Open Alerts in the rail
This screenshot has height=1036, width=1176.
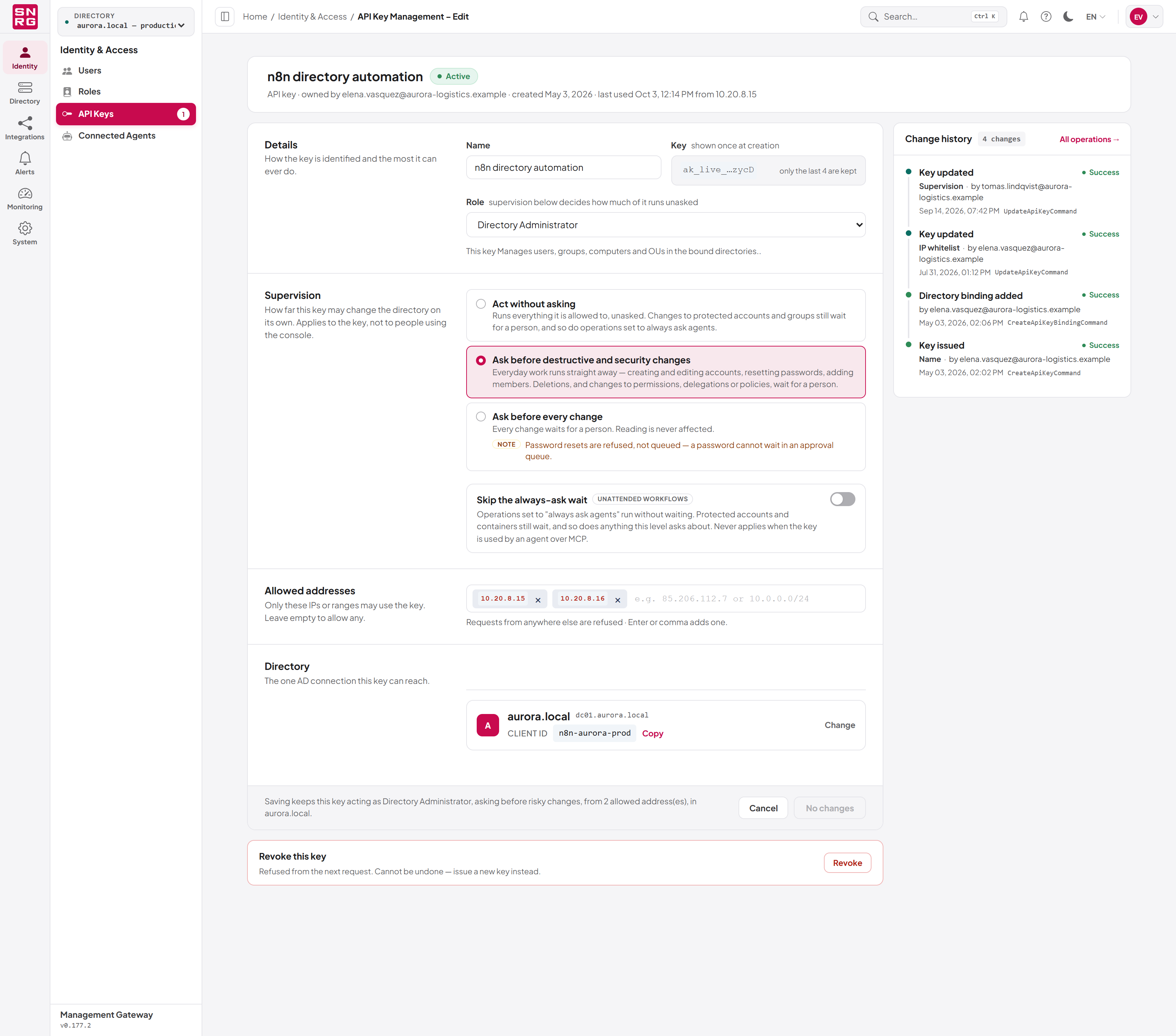tap(25, 163)
